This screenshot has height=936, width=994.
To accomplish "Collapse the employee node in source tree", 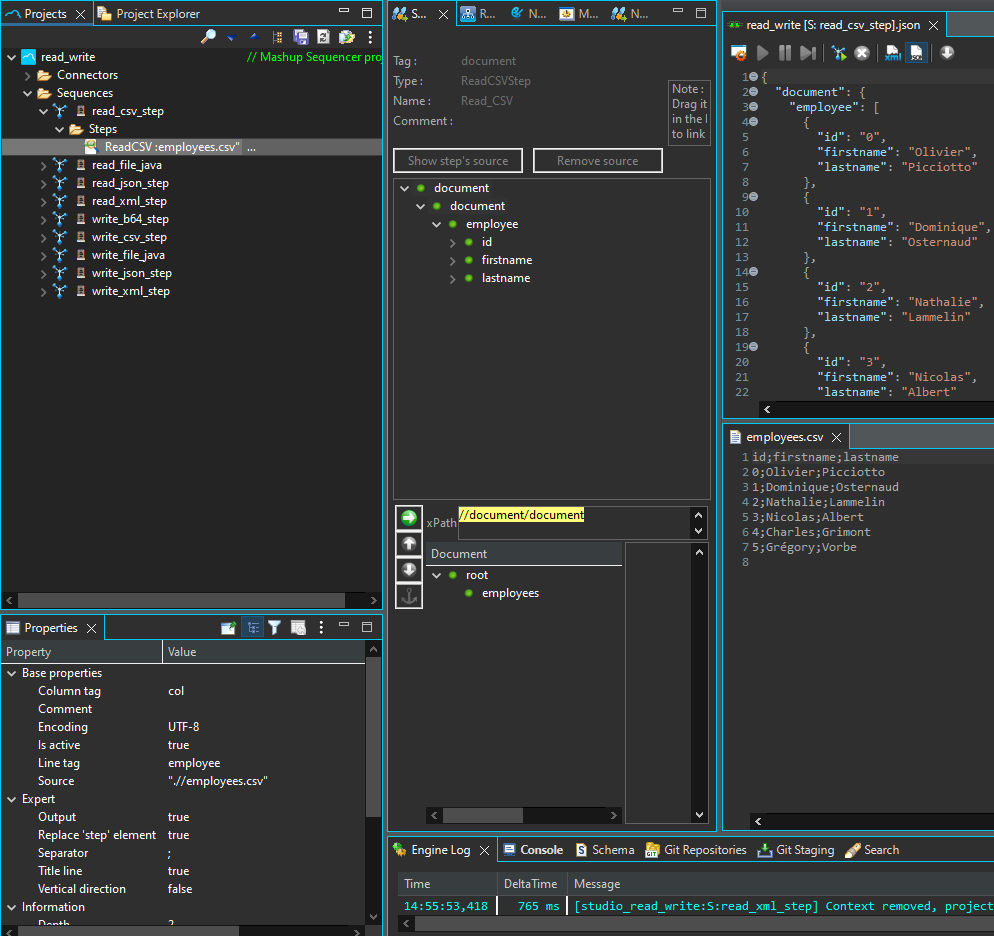I will pos(437,225).
